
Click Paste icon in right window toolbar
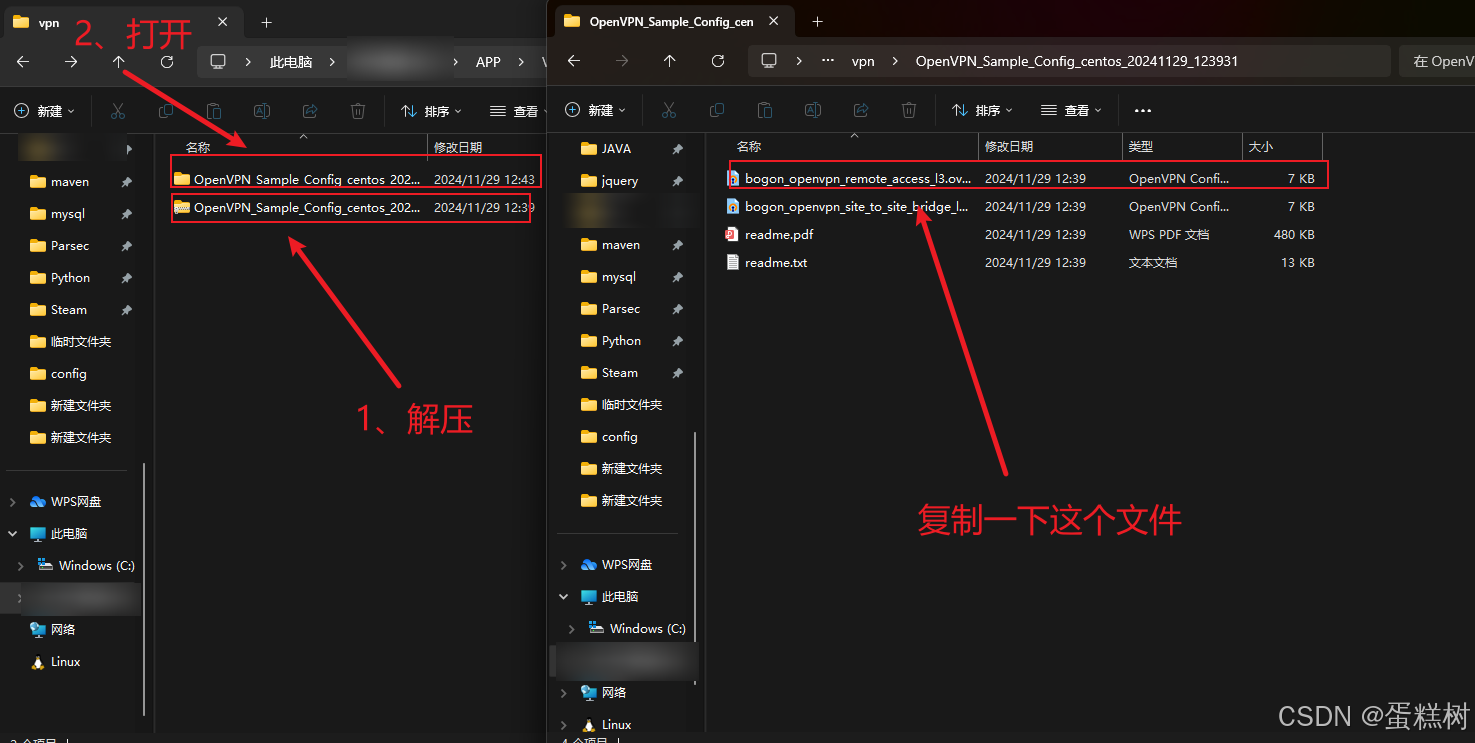(765, 110)
